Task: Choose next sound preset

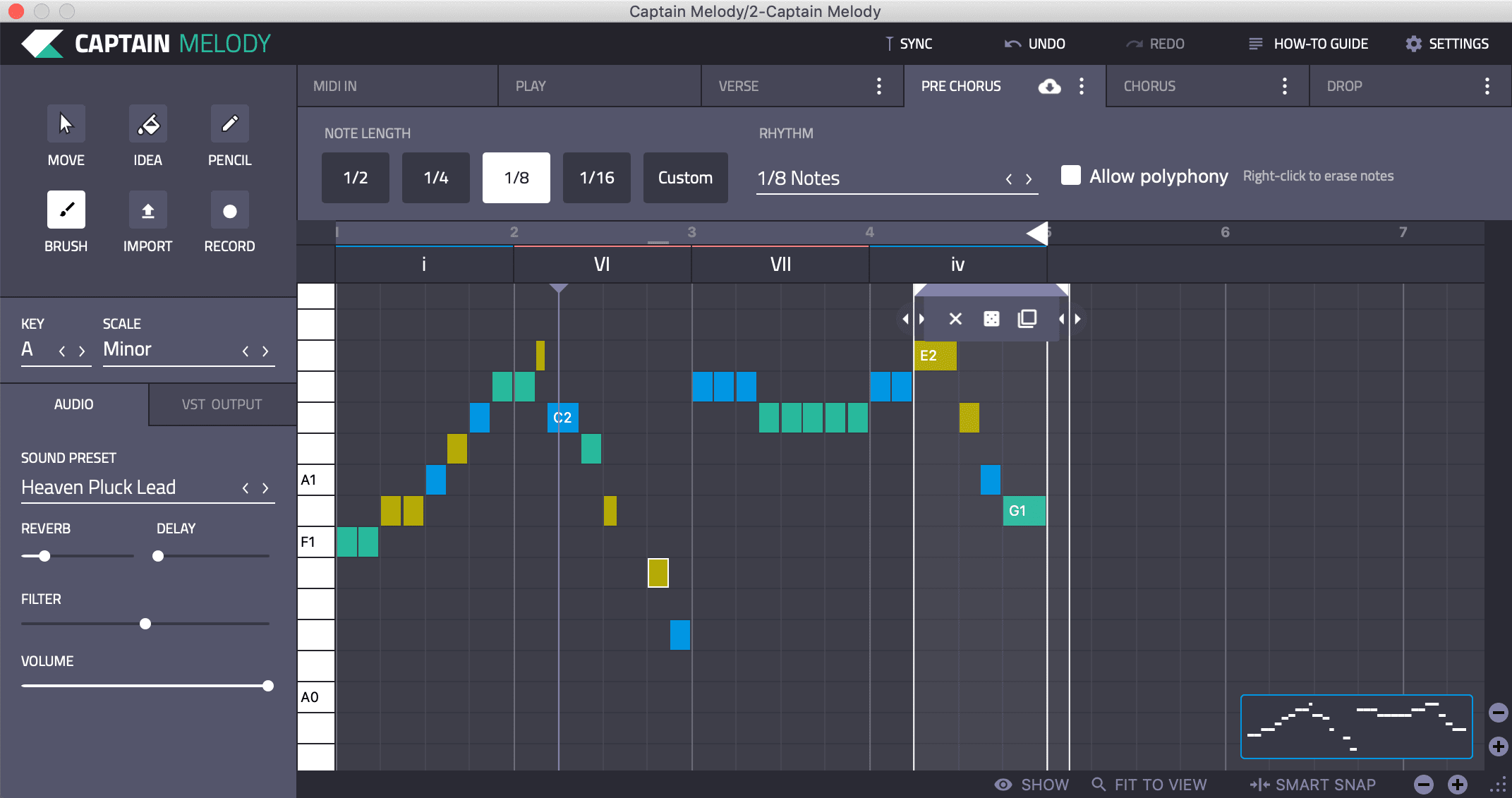Action: coord(265,488)
